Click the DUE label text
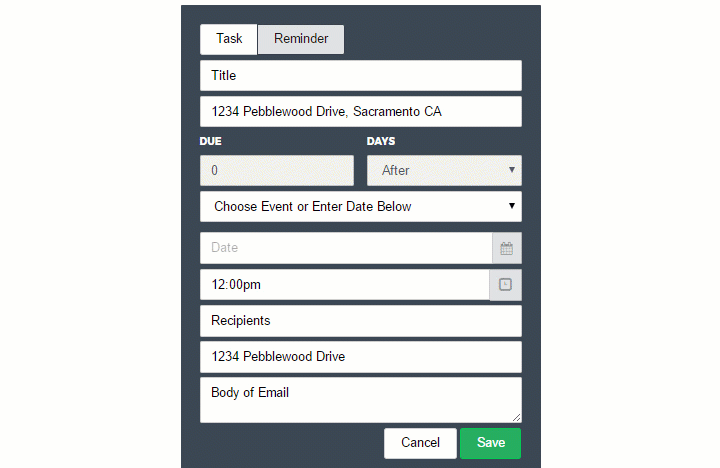 click(x=211, y=141)
